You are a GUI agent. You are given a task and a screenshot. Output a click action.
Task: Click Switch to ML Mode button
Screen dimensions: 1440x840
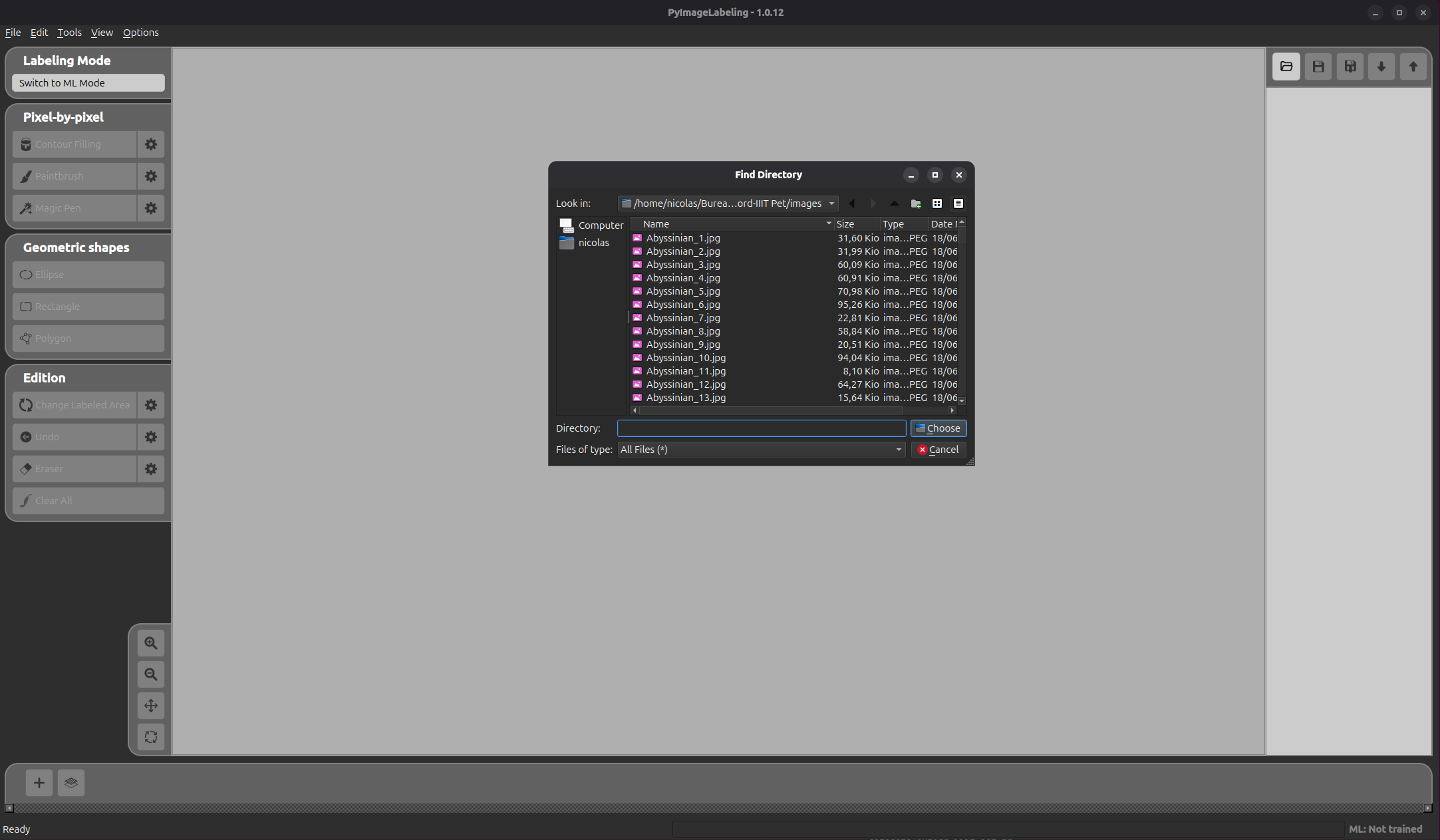(88, 83)
